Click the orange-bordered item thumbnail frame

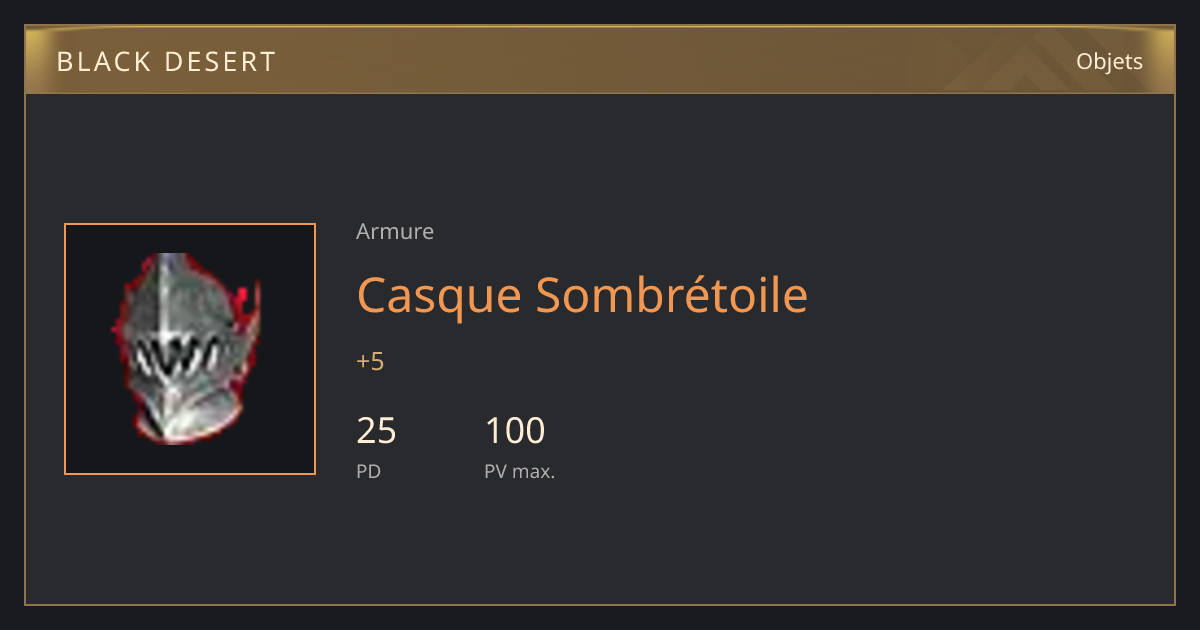[190, 349]
